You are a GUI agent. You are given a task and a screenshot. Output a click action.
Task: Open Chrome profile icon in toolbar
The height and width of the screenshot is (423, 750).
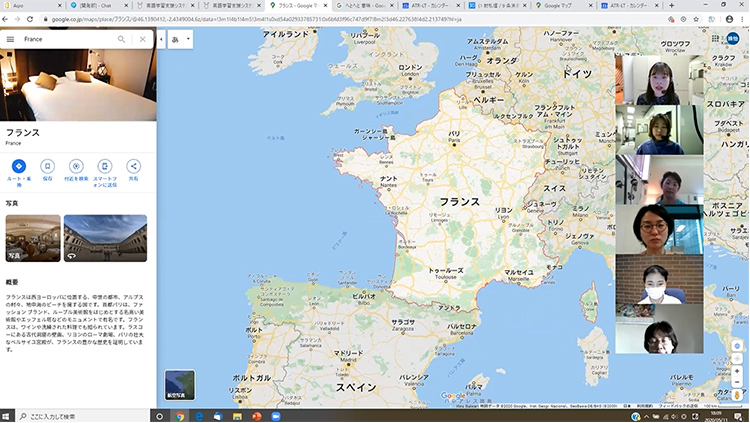[x=729, y=19]
